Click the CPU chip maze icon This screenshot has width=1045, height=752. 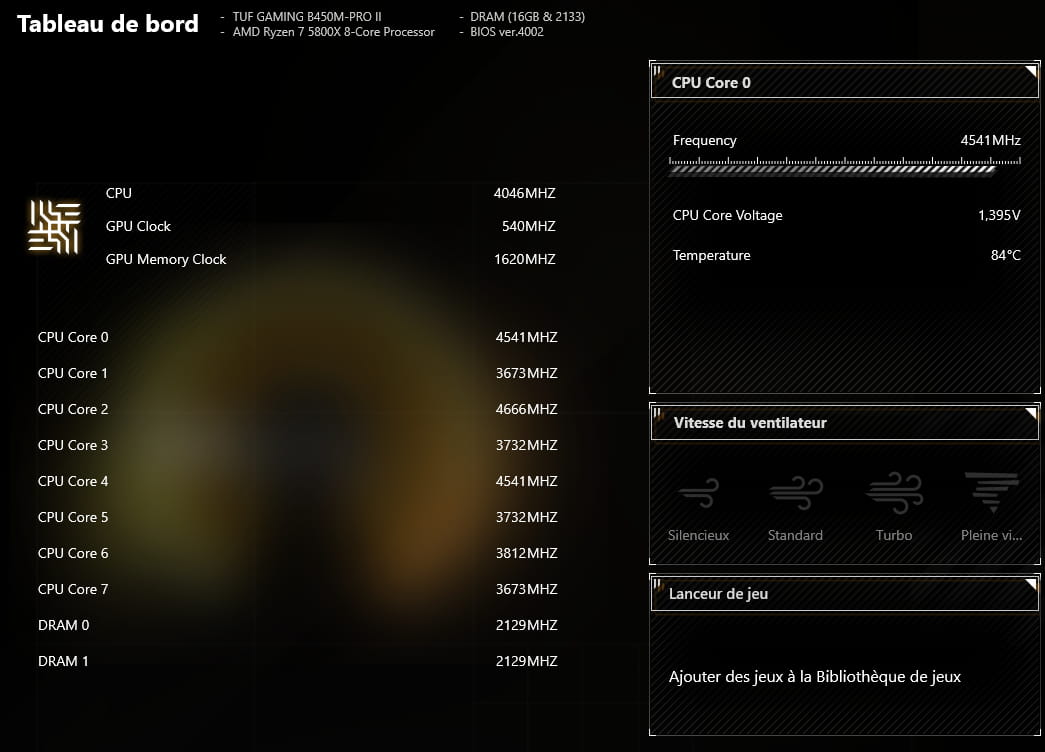pos(54,227)
